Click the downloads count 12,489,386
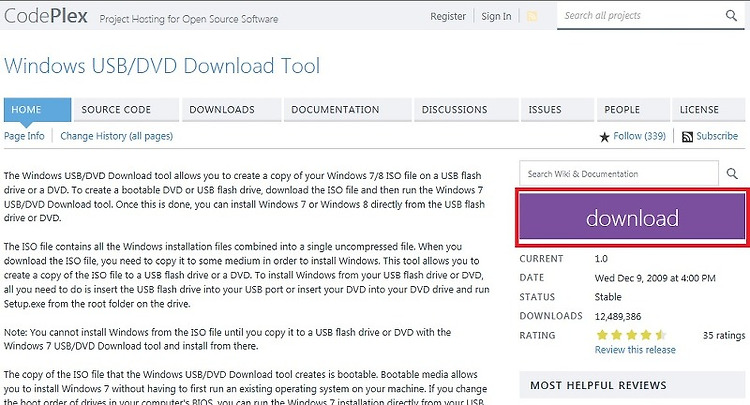The width and height of the screenshot is (750, 405). click(x=618, y=316)
